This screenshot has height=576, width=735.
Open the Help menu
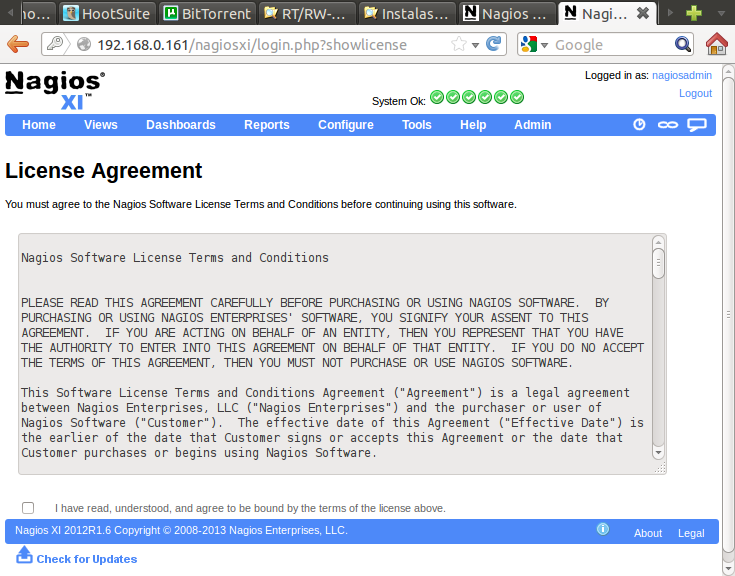(473, 125)
